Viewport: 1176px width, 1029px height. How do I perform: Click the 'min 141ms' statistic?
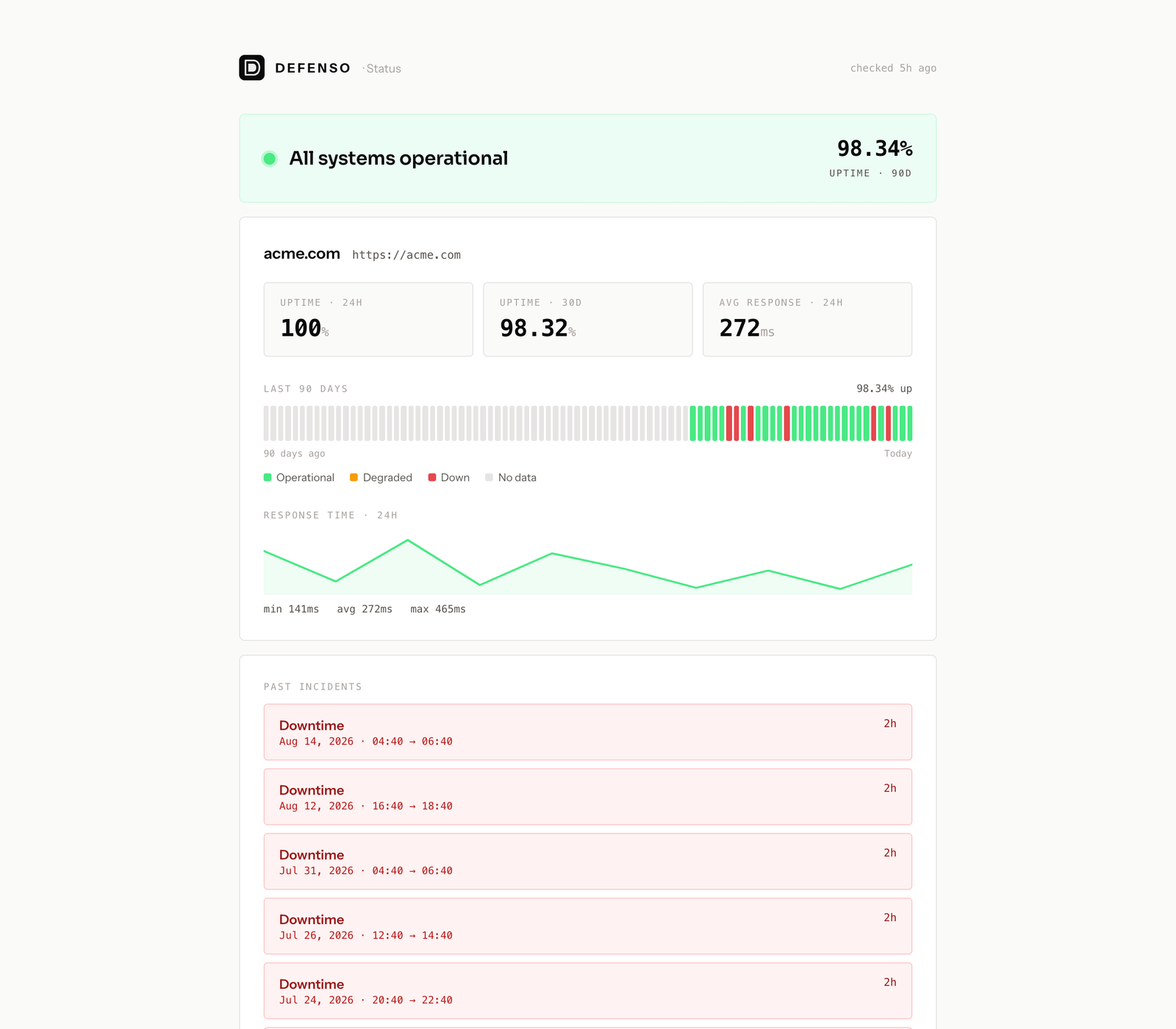[291, 609]
